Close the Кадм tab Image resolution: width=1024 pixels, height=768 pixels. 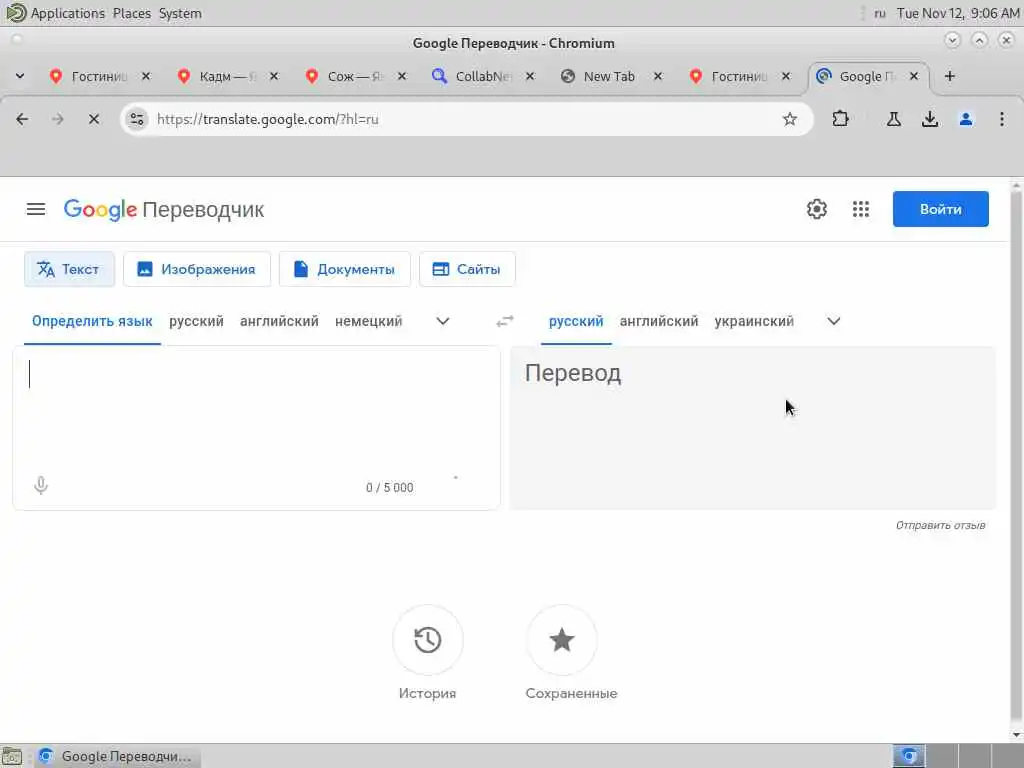pyautogui.click(x=274, y=76)
